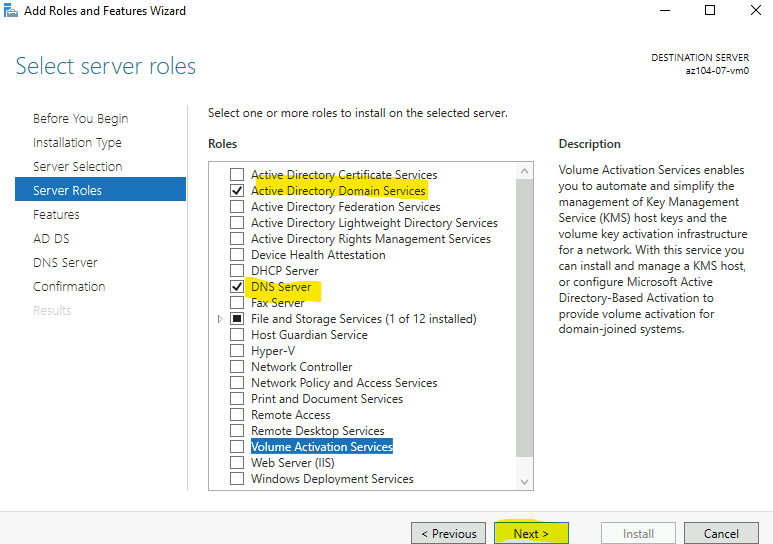Screen dimensions: 773x544
Task: Click scroll down arrow in Roles list
Action: pos(525,482)
